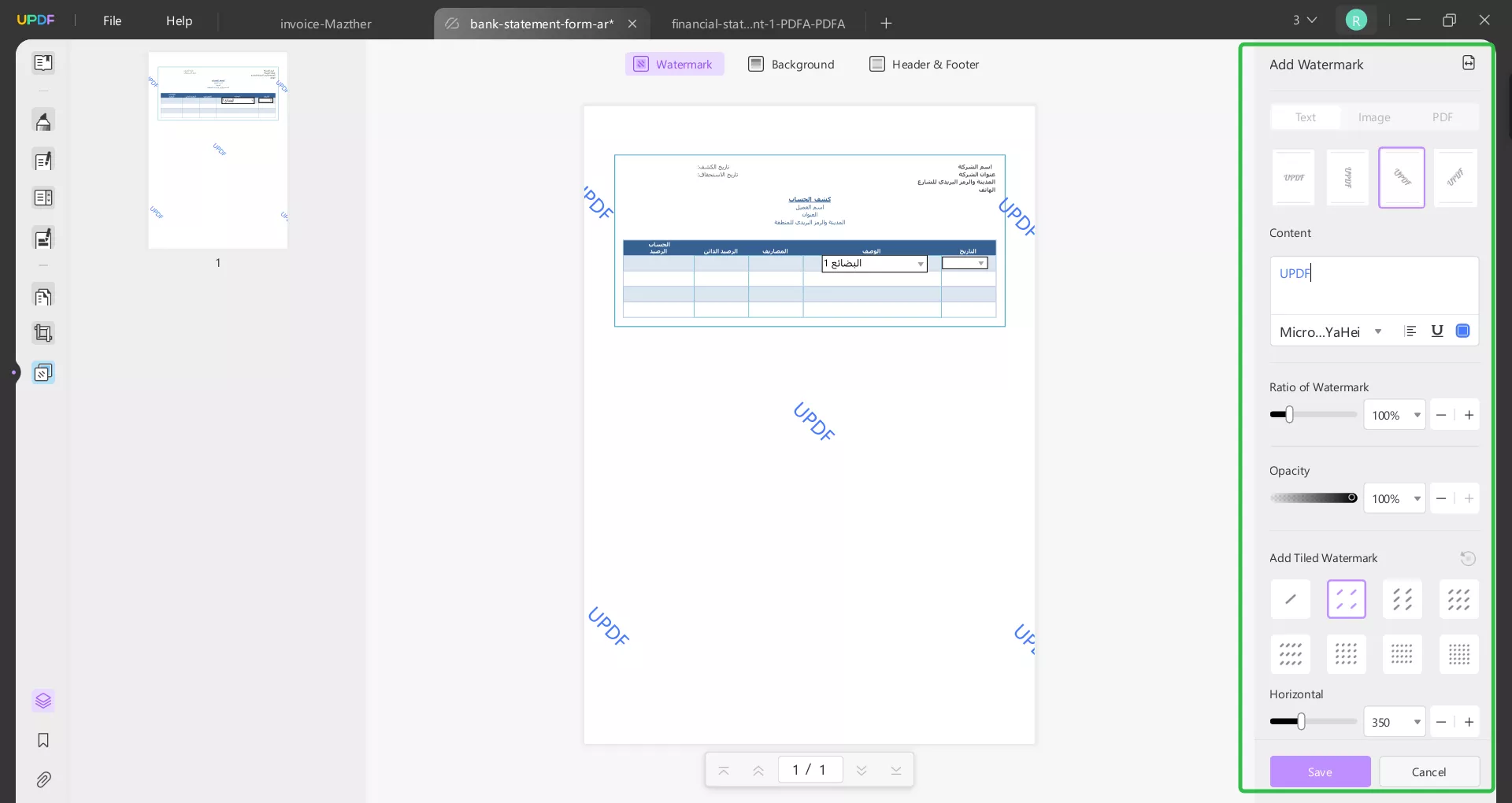Image resolution: width=1512 pixels, height=803 pixels.
Task: Jump to the last page
Action: (896, 770)
